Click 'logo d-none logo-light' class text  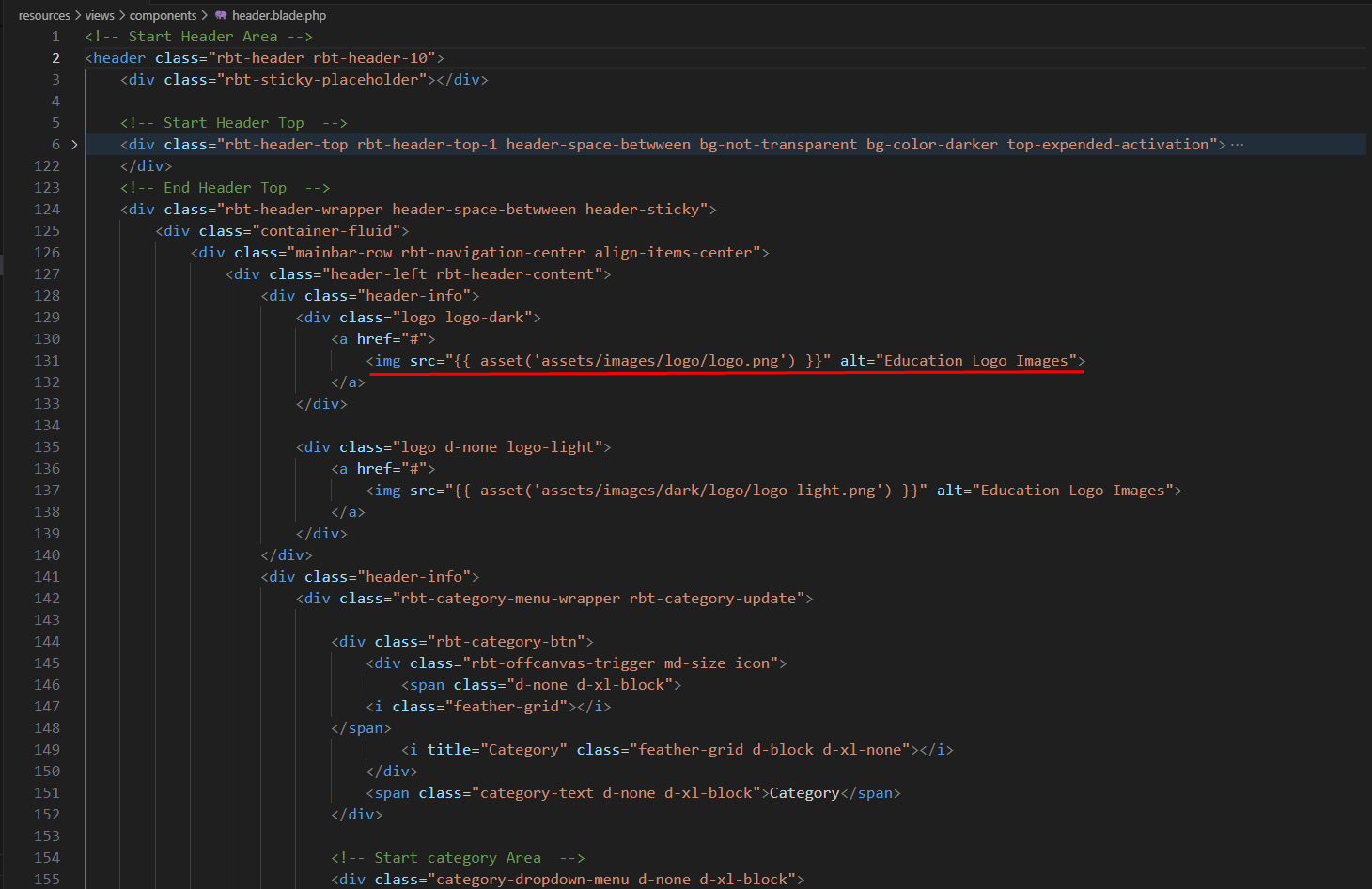pos(498,447)
